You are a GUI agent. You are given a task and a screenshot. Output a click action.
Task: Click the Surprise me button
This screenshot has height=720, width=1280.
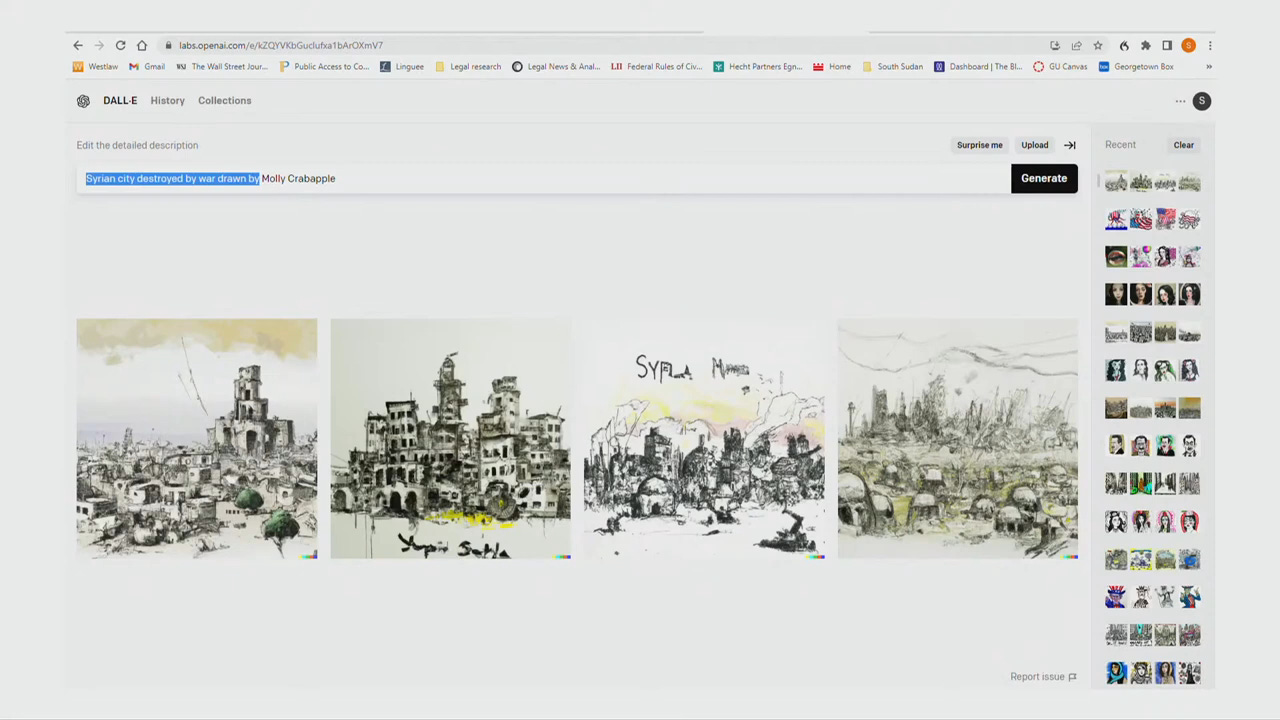[x=980, y=145]
